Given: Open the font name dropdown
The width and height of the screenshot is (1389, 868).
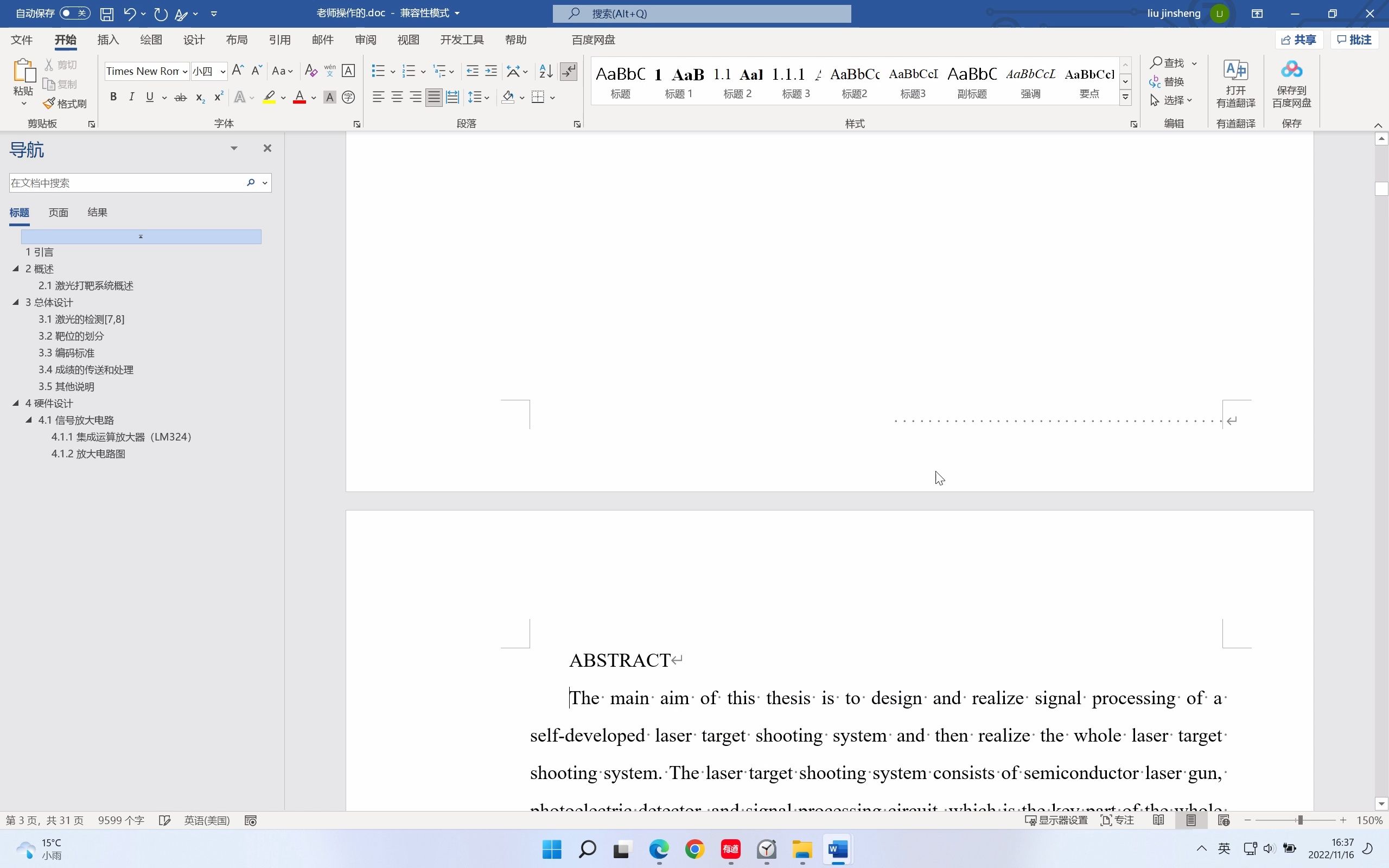Looking at the screenshot, I should [x=185, y=72].
